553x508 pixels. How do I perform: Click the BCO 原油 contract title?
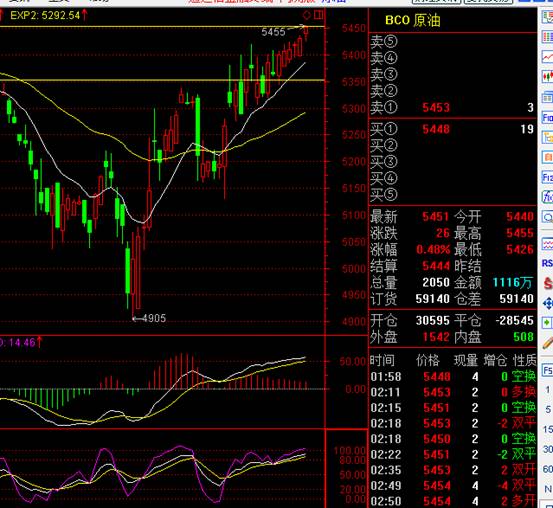pos(413,20)
